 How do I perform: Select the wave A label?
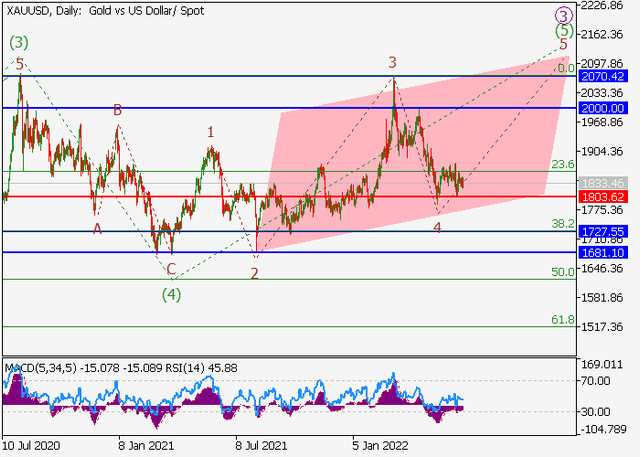[x=97, y=229]
